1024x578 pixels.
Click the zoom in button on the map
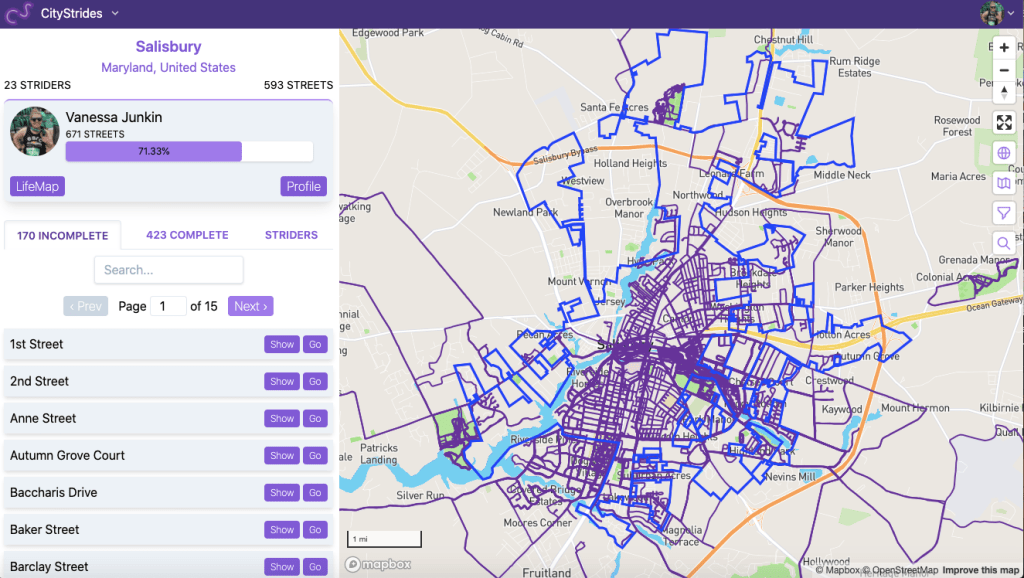pos(1004,47)
